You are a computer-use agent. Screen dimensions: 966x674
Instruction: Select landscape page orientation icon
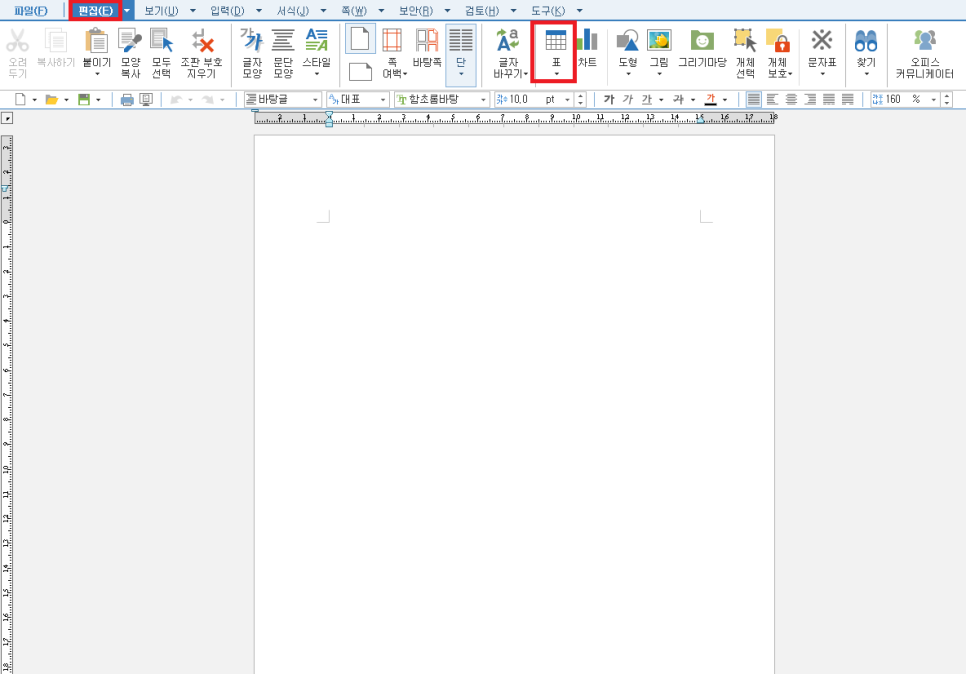tap(360, 71)
